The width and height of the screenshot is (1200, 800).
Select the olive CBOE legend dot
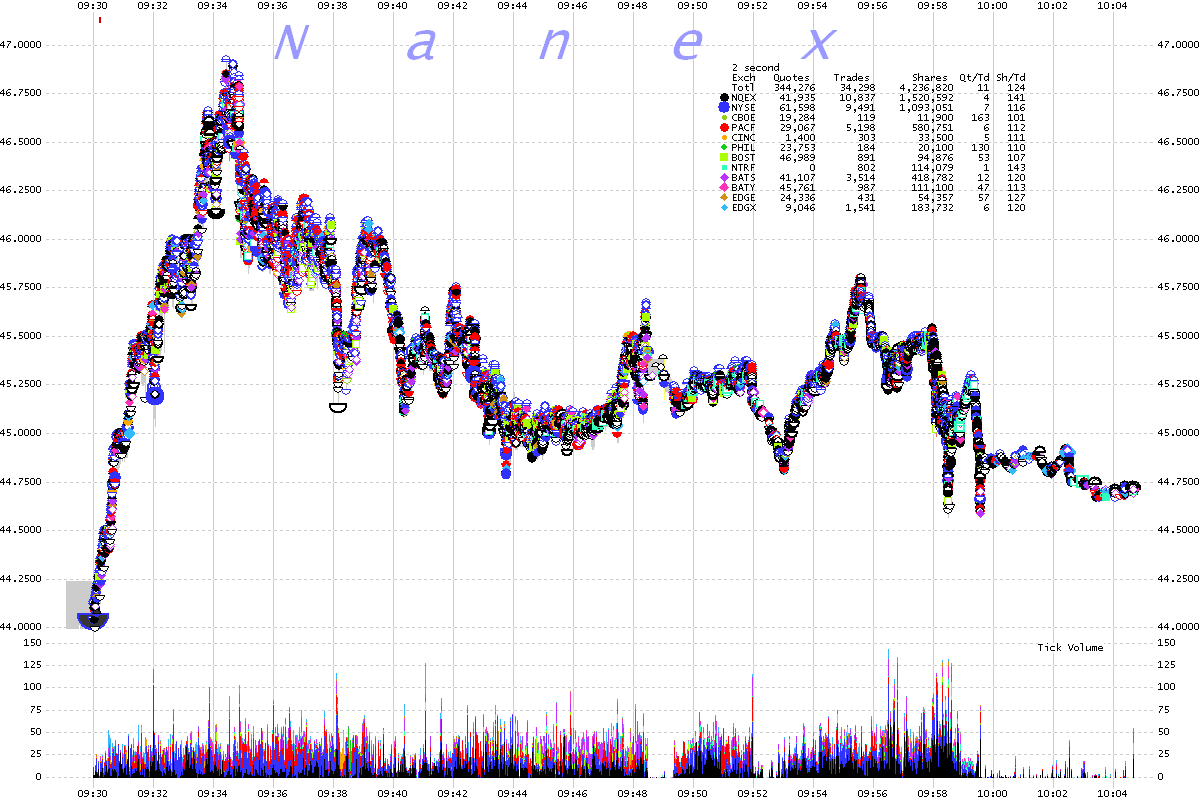pyautogui.click(x=724, y=117)
